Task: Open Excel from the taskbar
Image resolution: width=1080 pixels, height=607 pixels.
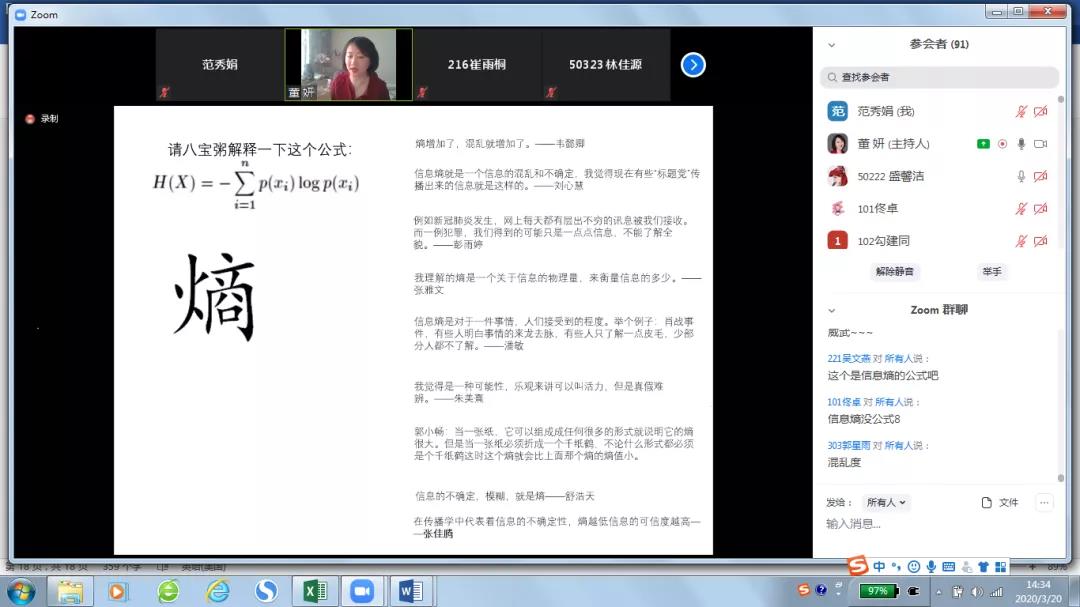Action: pyautogui.click(x=315, y=591)
